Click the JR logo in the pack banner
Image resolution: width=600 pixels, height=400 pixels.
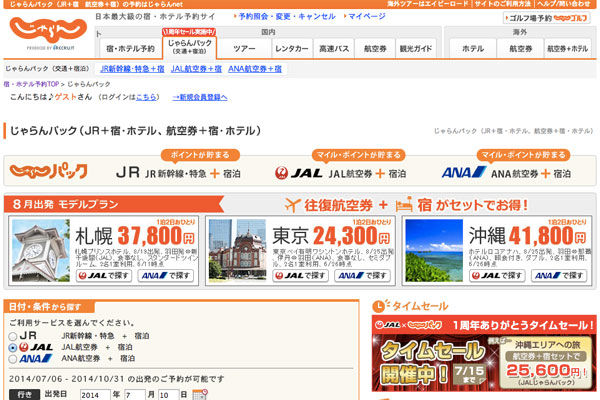(128, 173)
